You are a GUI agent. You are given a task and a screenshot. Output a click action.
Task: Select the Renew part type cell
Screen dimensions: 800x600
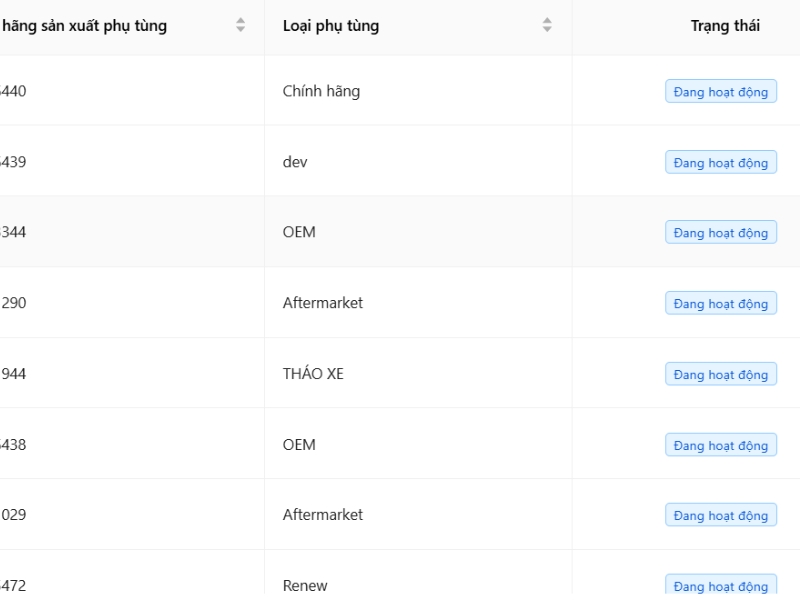point(305,586)
